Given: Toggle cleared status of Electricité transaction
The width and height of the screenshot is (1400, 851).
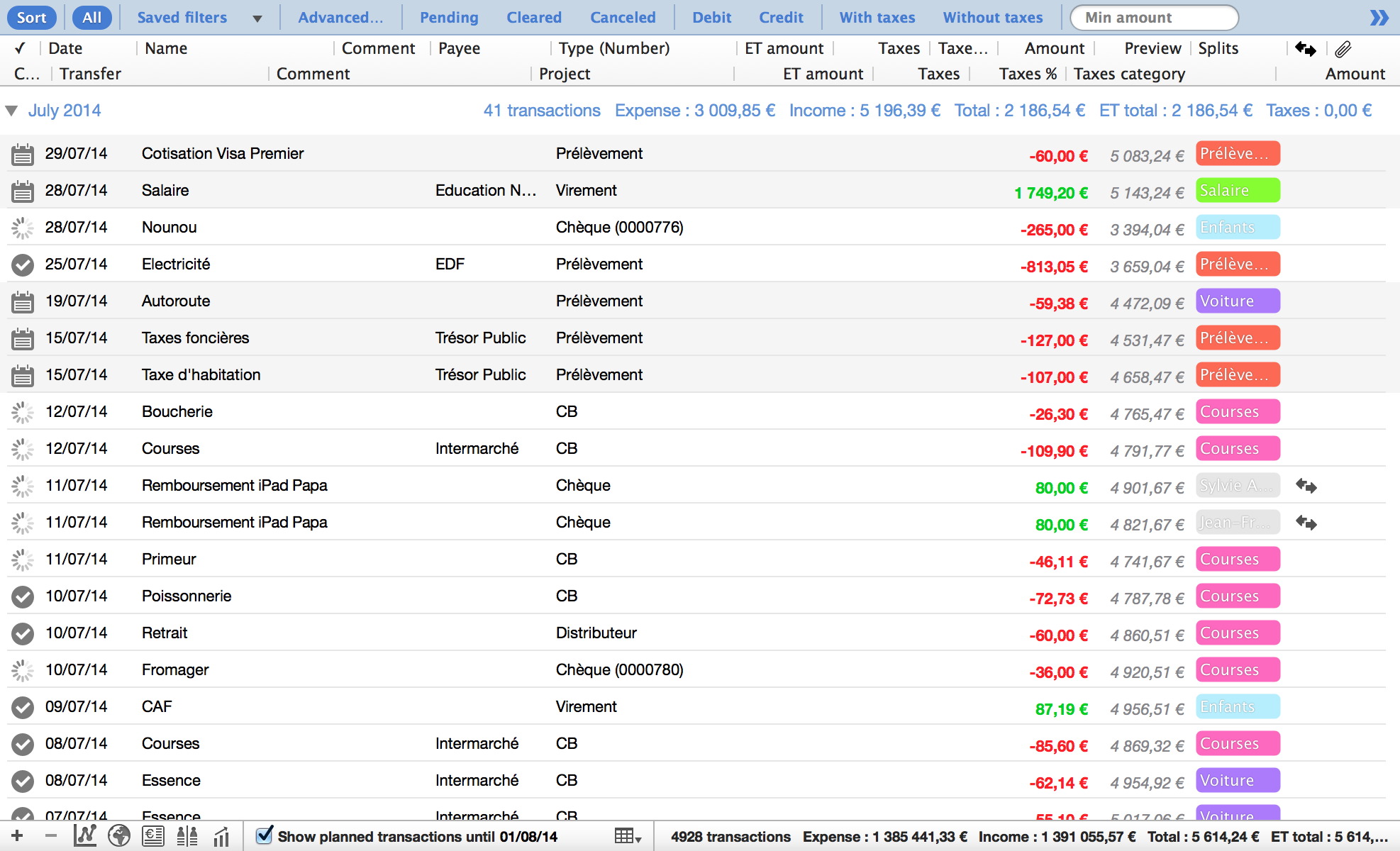Looking at the screenshot, I should (x=23, y=265).
